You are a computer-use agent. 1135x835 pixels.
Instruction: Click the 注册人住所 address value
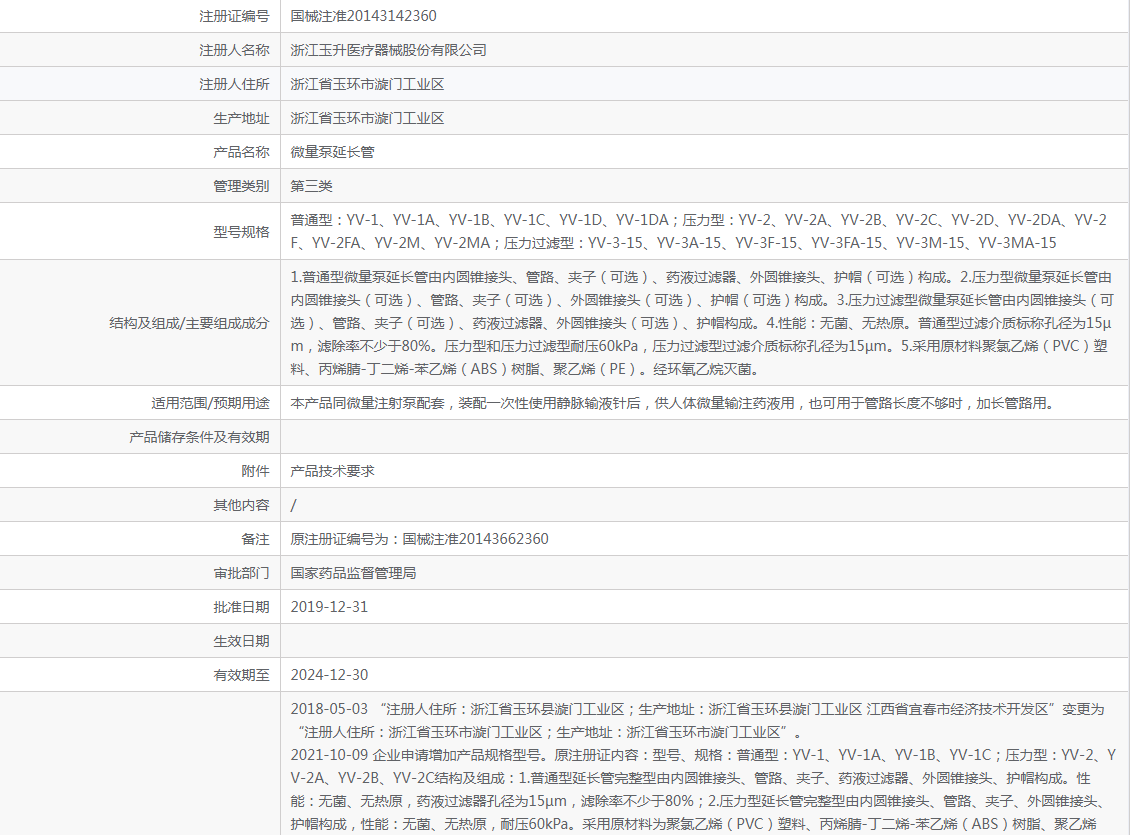367,84
